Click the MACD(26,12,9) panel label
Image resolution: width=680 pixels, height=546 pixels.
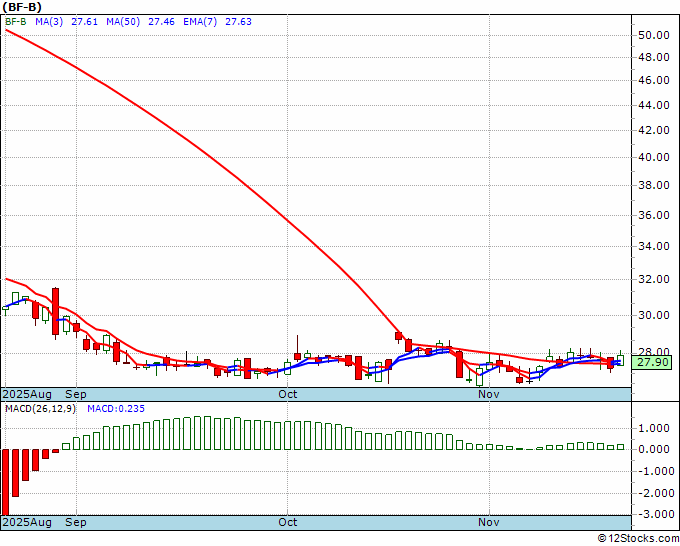coord(40,409)
